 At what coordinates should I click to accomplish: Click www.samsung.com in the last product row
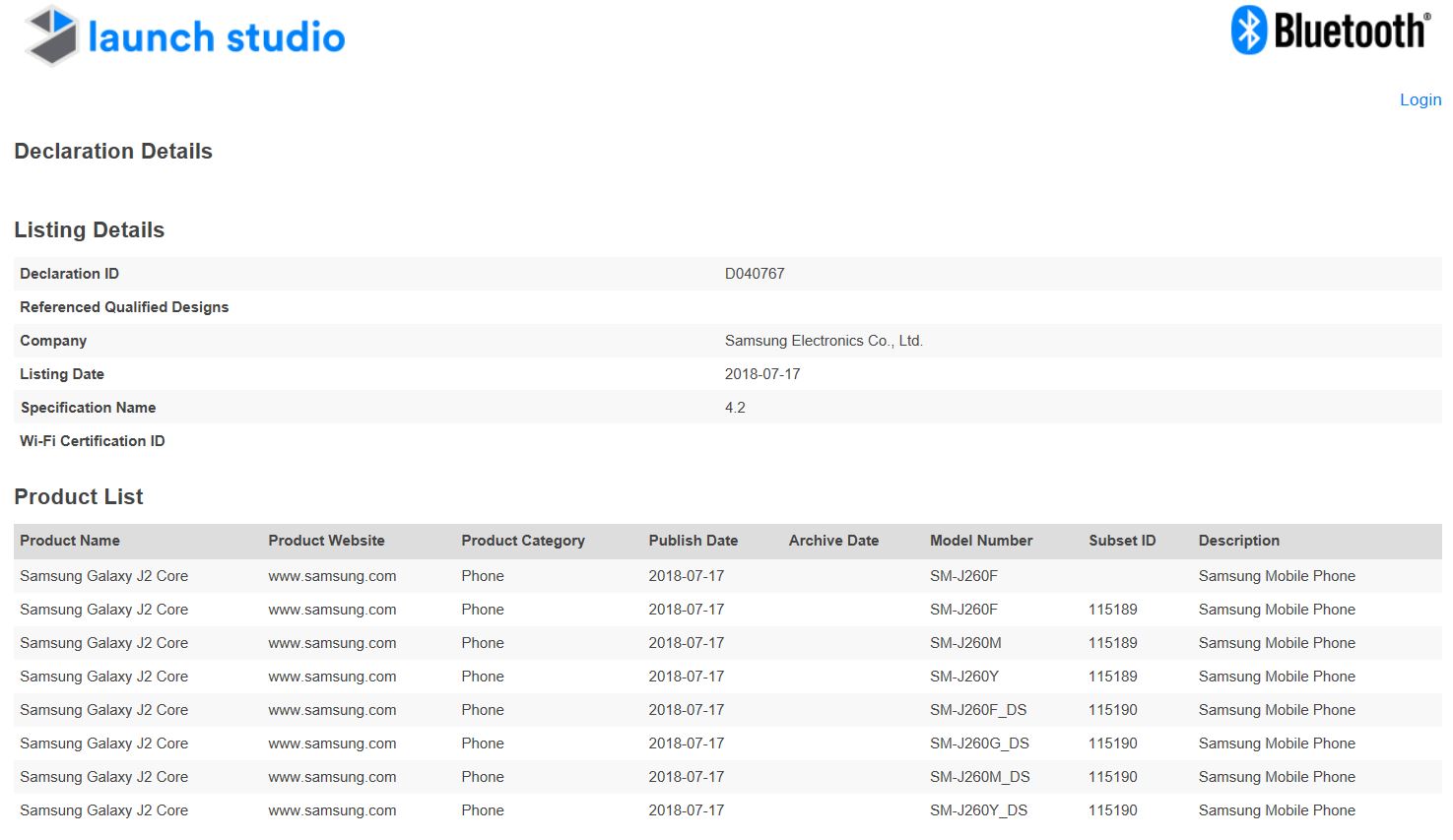pyautogui.click(x=332, y=810)
